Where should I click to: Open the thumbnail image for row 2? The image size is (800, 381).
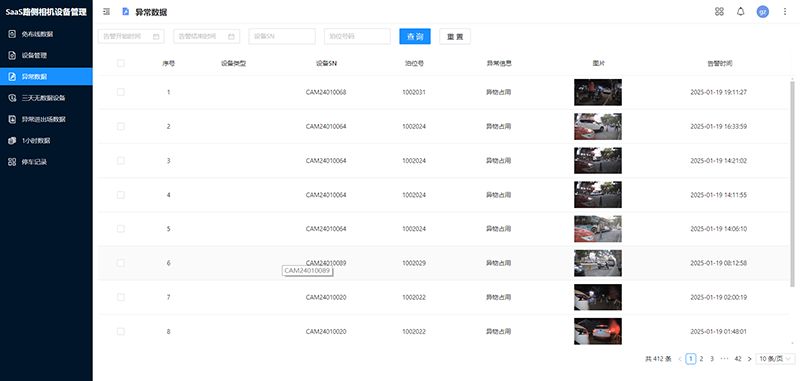point(597,126)
